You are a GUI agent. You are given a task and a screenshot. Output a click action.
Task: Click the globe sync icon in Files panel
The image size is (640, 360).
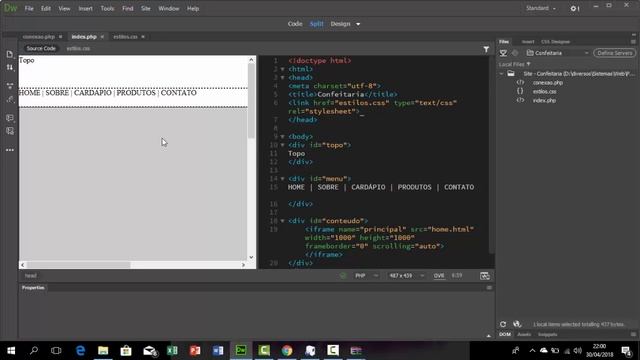click(x=517, y=324)
